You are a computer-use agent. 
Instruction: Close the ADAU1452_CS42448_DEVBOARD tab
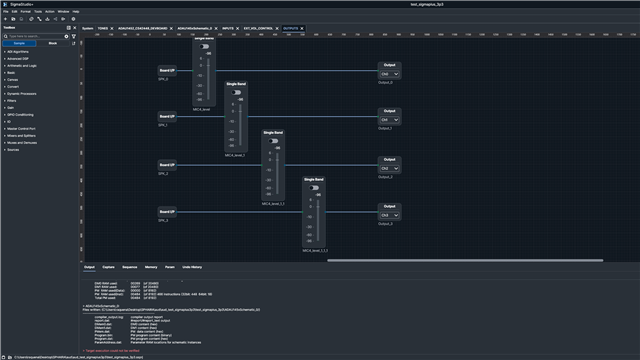(171, 29)
